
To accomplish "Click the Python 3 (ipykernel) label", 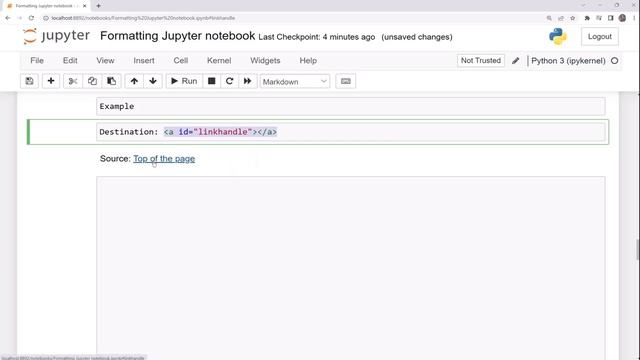I will [x=568, y=61].
